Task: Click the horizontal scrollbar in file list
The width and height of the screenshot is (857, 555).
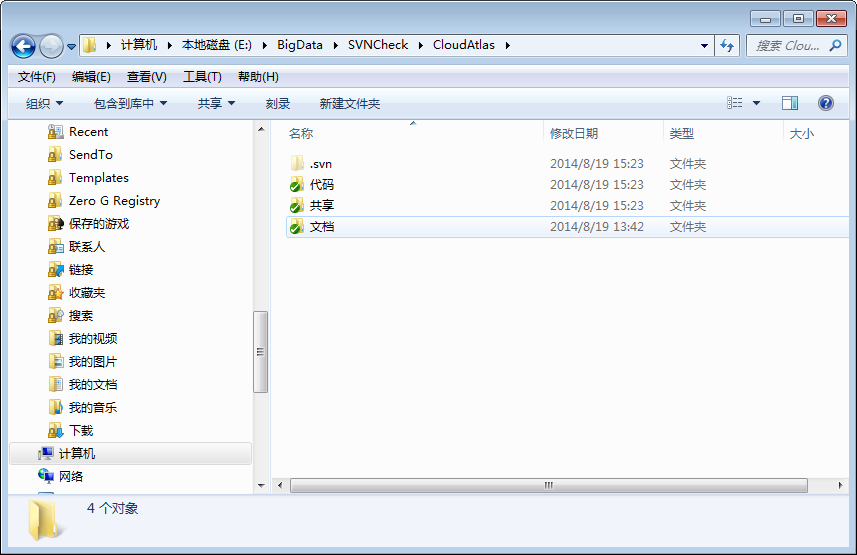Action: [548, 485]
